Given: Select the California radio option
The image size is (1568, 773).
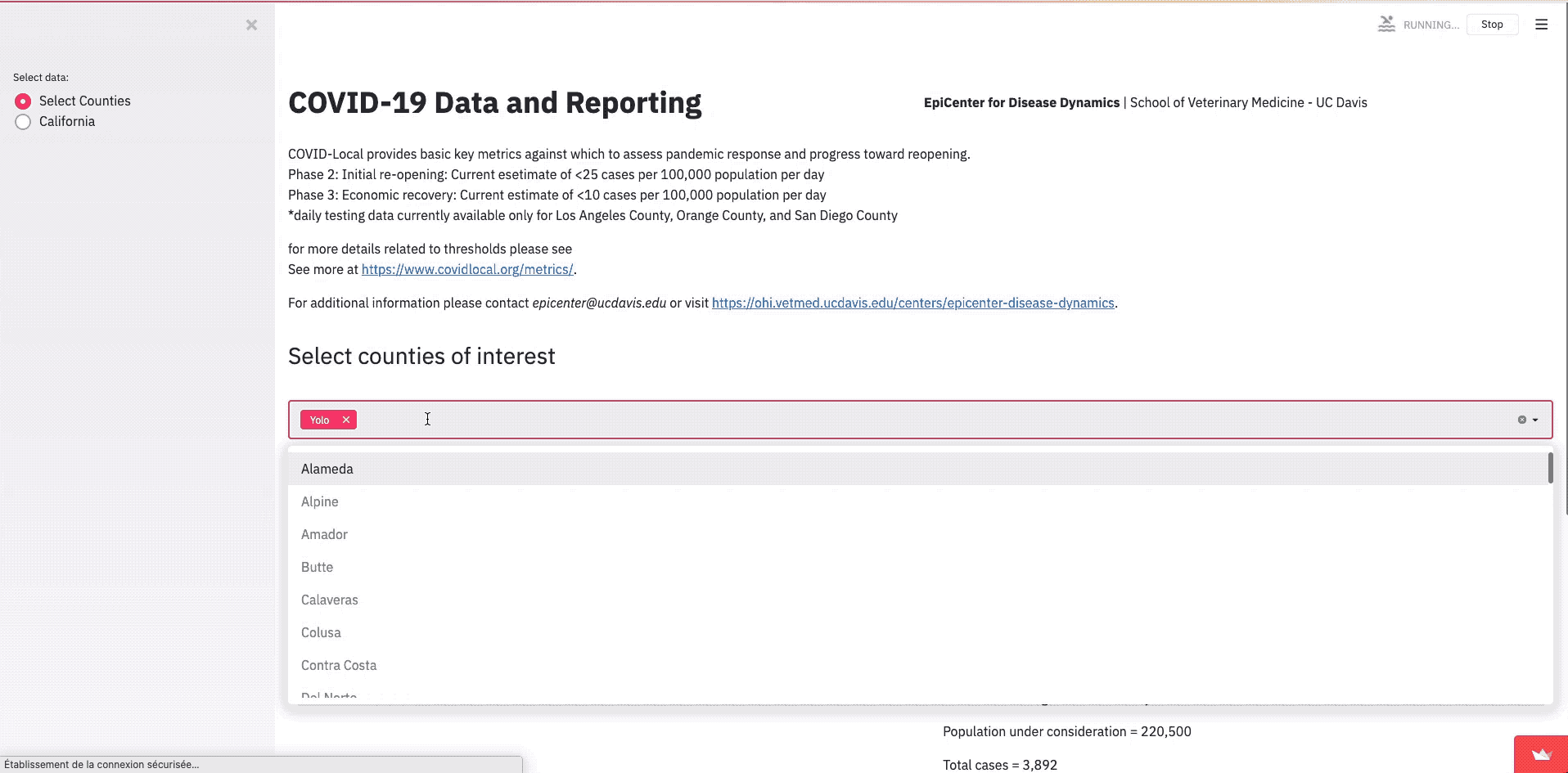Looking at the screenshot, I should (23, 122).
